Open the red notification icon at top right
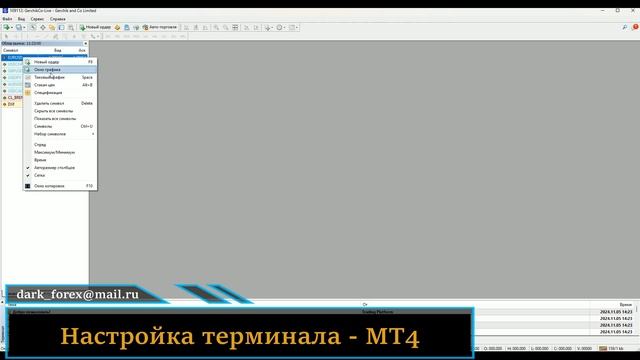 pyautogui.click(x=635, y=27)
